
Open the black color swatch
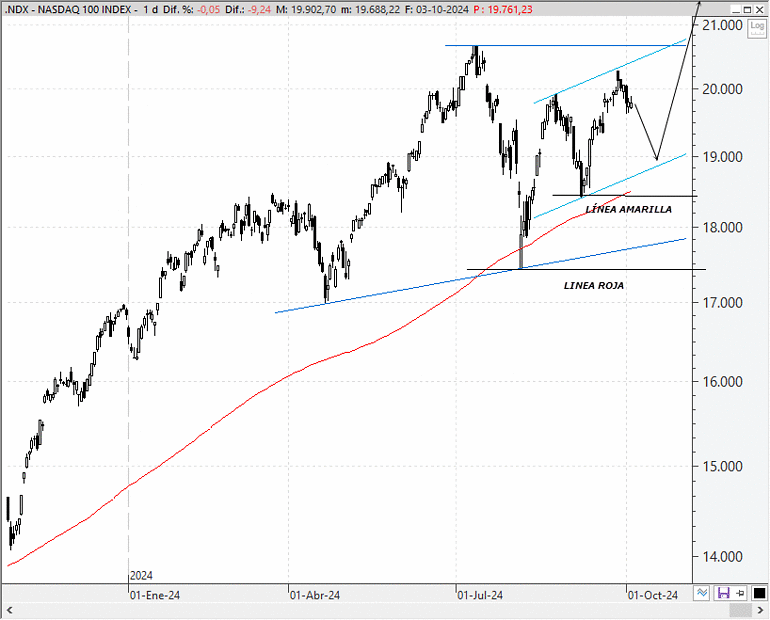[x=759, y=593]
